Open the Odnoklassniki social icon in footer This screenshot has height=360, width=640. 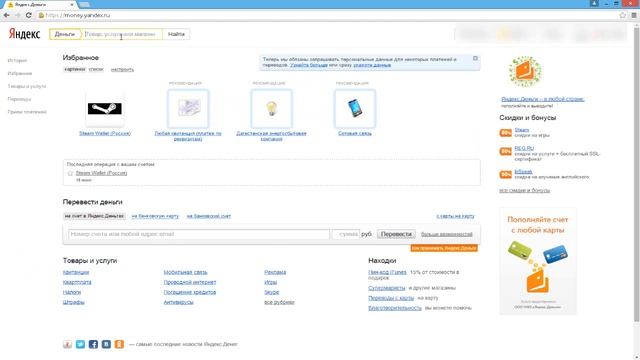click(119, 344)
